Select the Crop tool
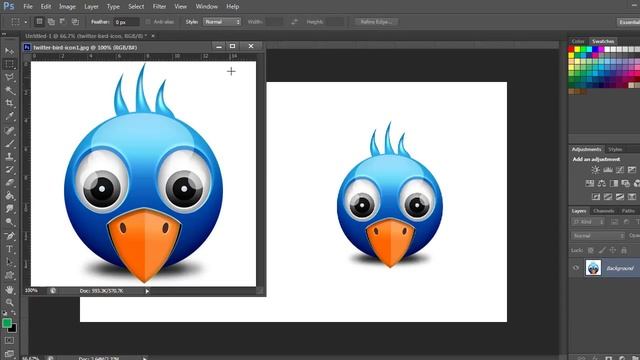The height and width of the screenshot is (360, 640). (9, 103)
